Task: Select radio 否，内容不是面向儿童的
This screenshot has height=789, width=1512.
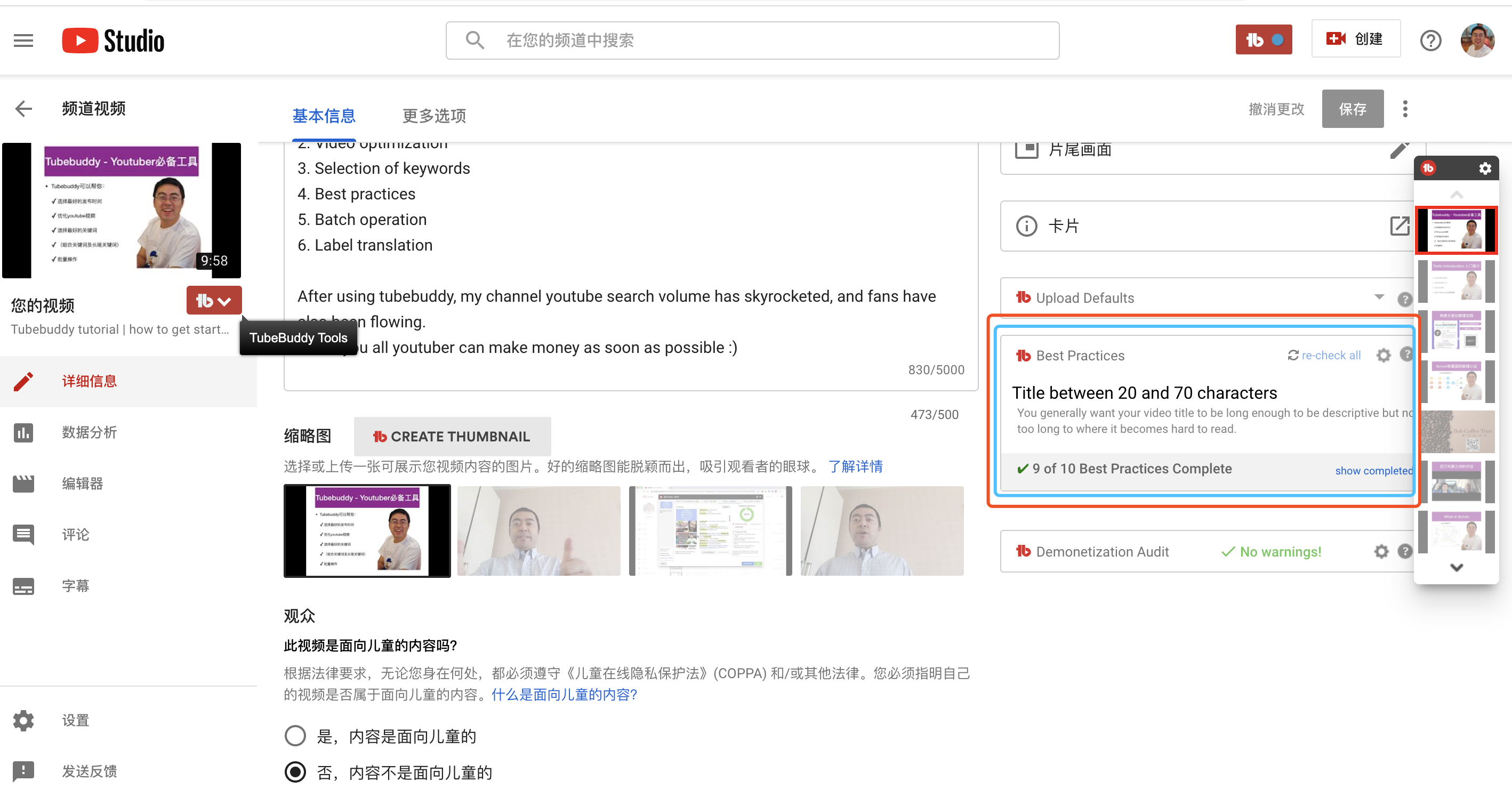Action: click(295, 771)
